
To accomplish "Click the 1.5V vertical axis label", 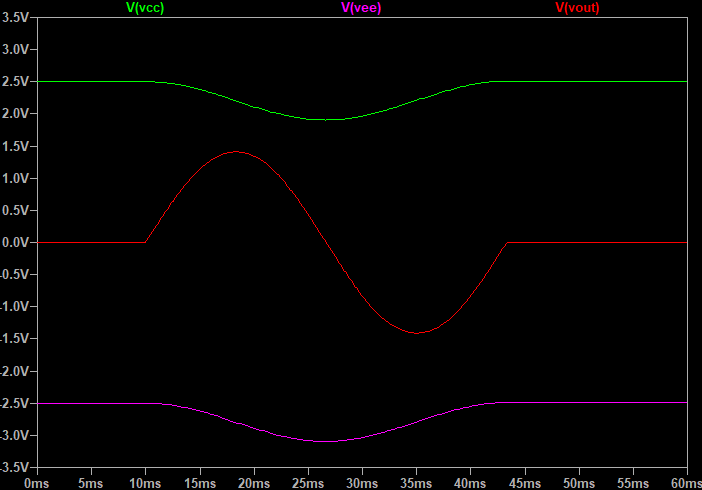I will [18, 146].
